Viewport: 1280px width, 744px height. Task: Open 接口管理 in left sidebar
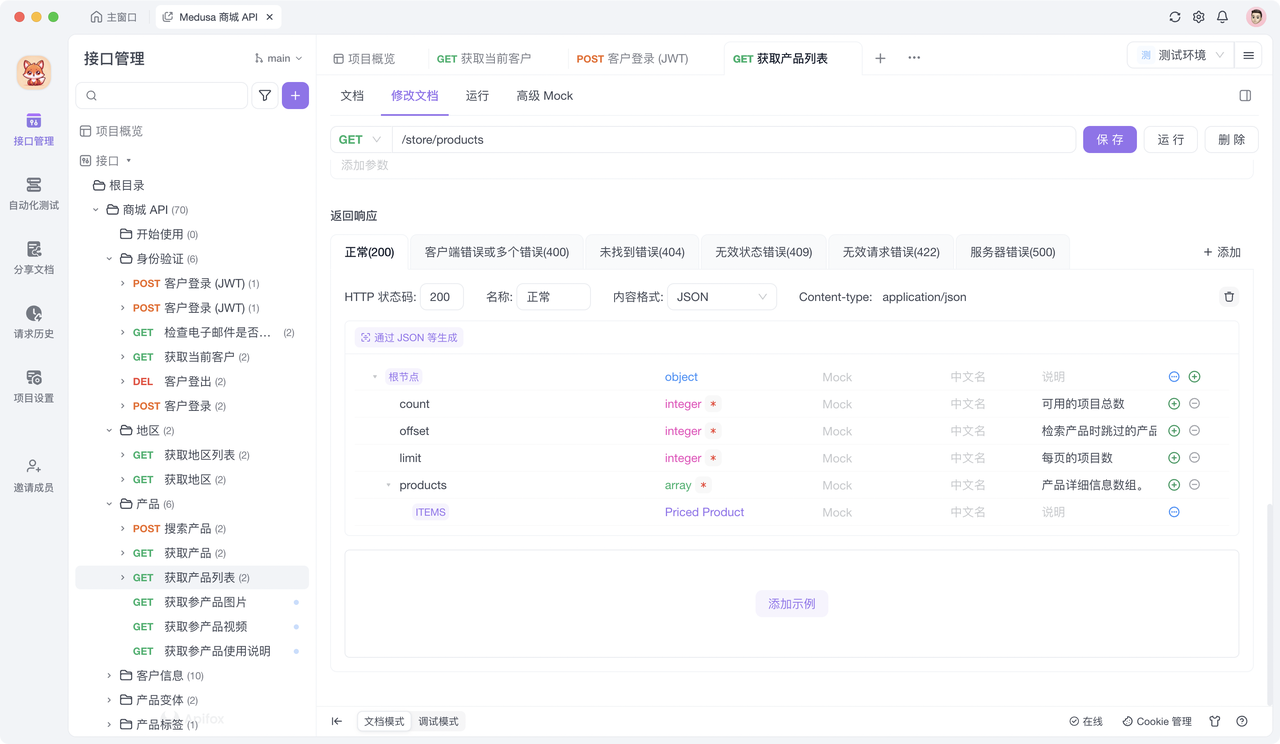tap(34, 130)
